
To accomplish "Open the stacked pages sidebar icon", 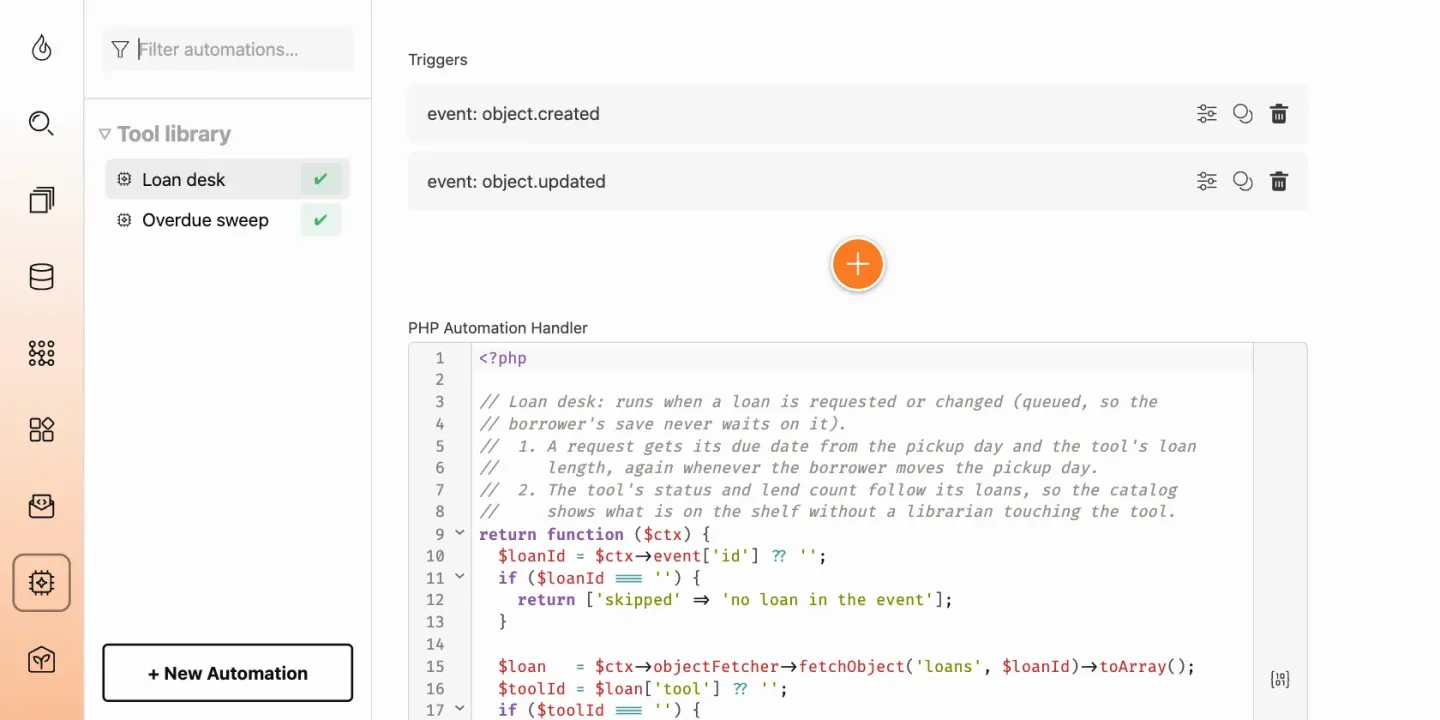I will [41, 200].
